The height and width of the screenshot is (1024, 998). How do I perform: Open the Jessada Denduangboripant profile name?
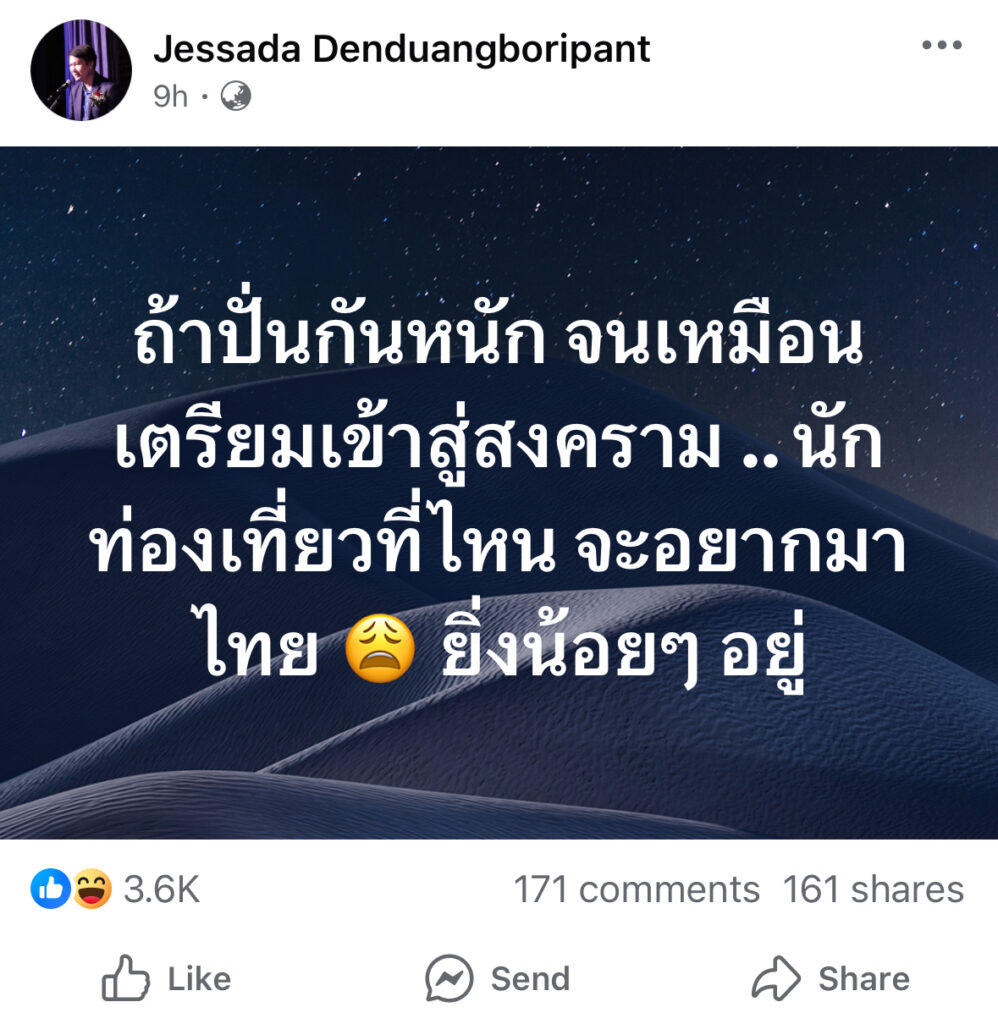click(x=401, y=50)
